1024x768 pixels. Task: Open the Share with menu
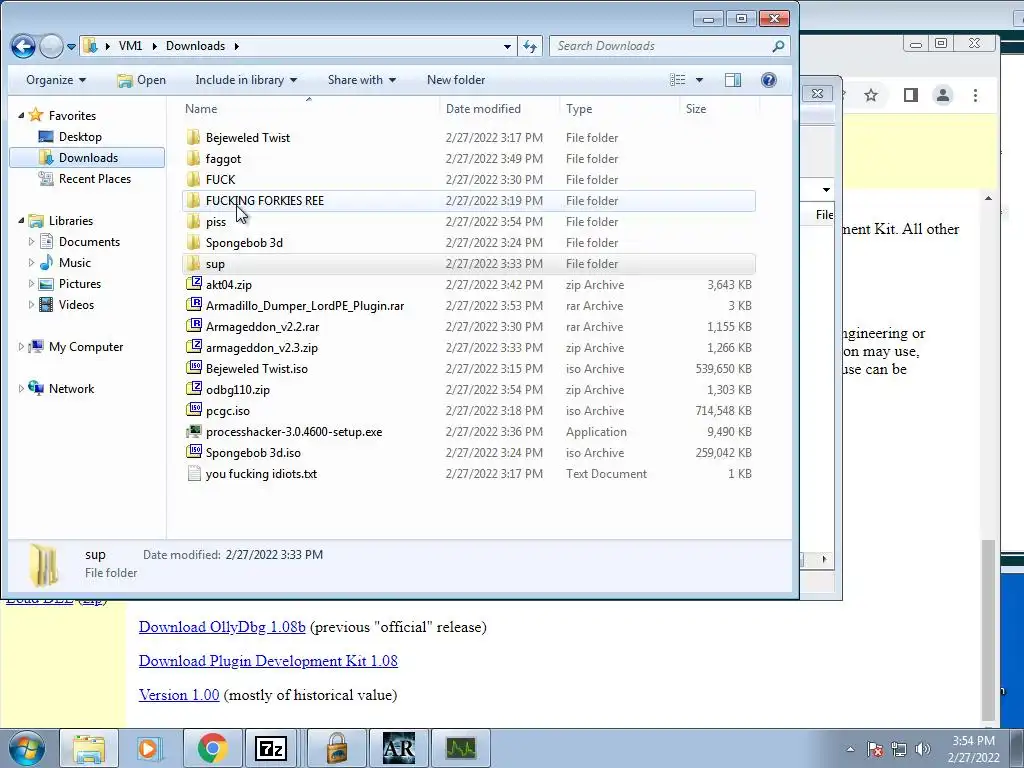[362, 80]
